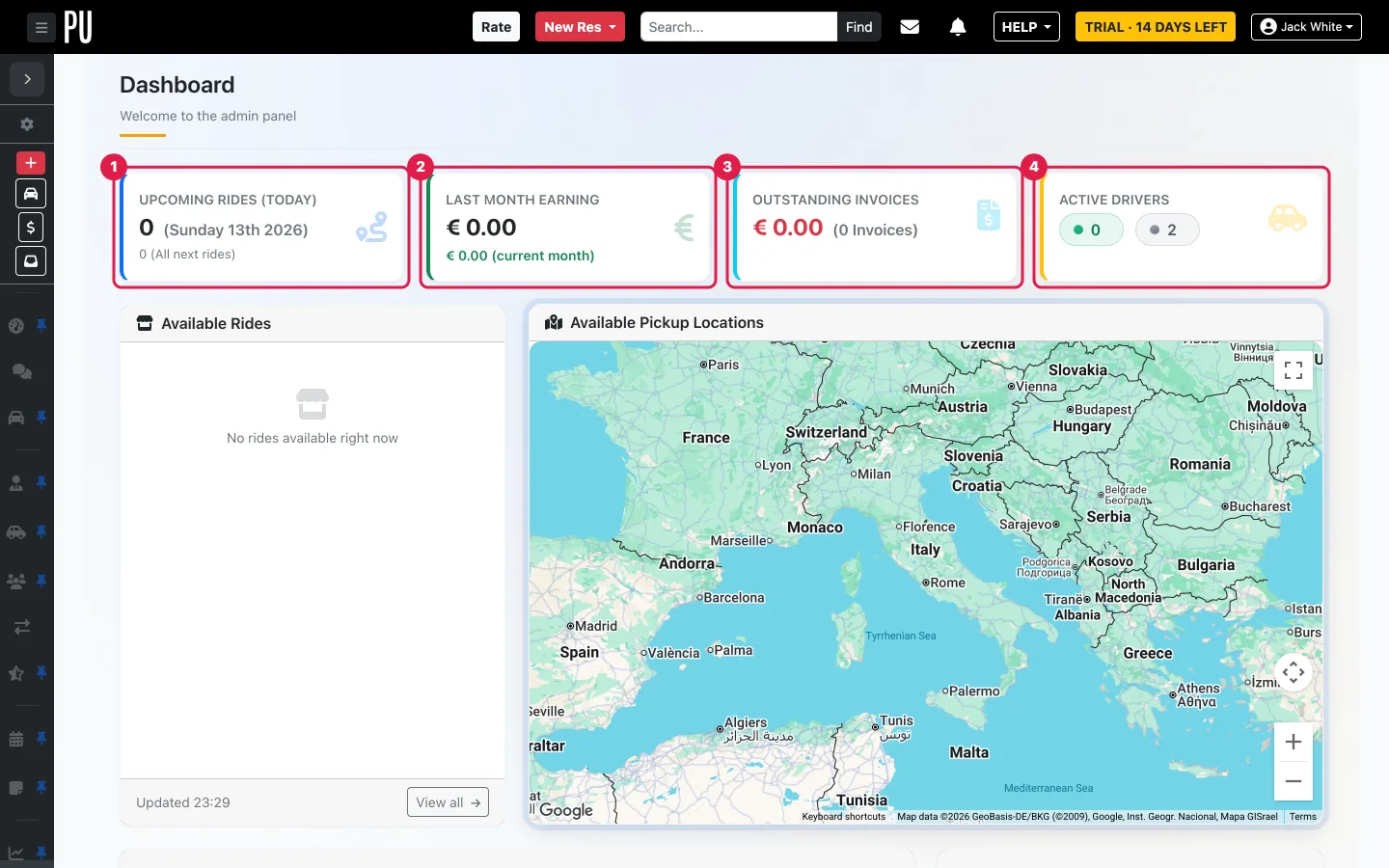Click the Google logo on the map

565,810
